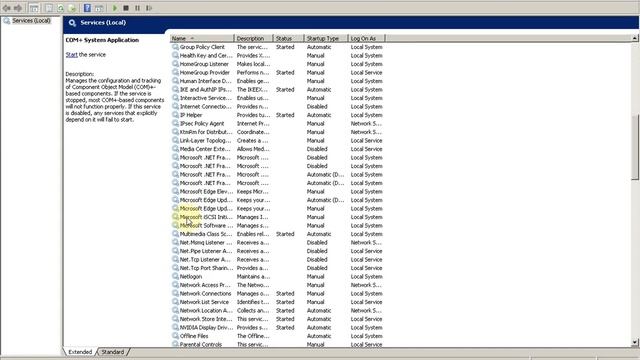The width and height of the screenshot is (640, 360).
Task: Click the gear icon next to Multimedia Class Scheduler
Action: pyautogui.click(x=175, y=234)
